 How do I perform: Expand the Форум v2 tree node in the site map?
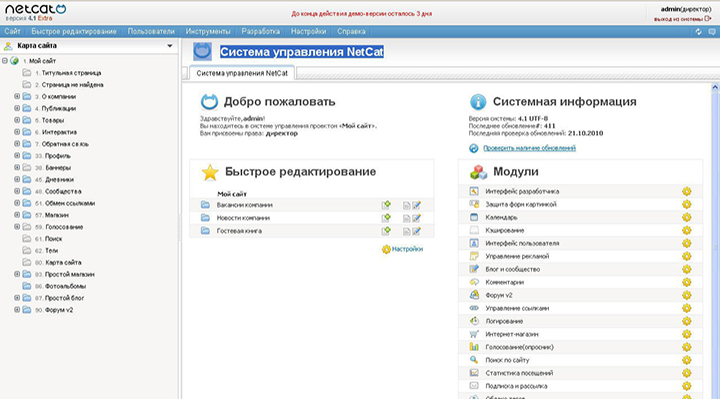coord(17,310)
